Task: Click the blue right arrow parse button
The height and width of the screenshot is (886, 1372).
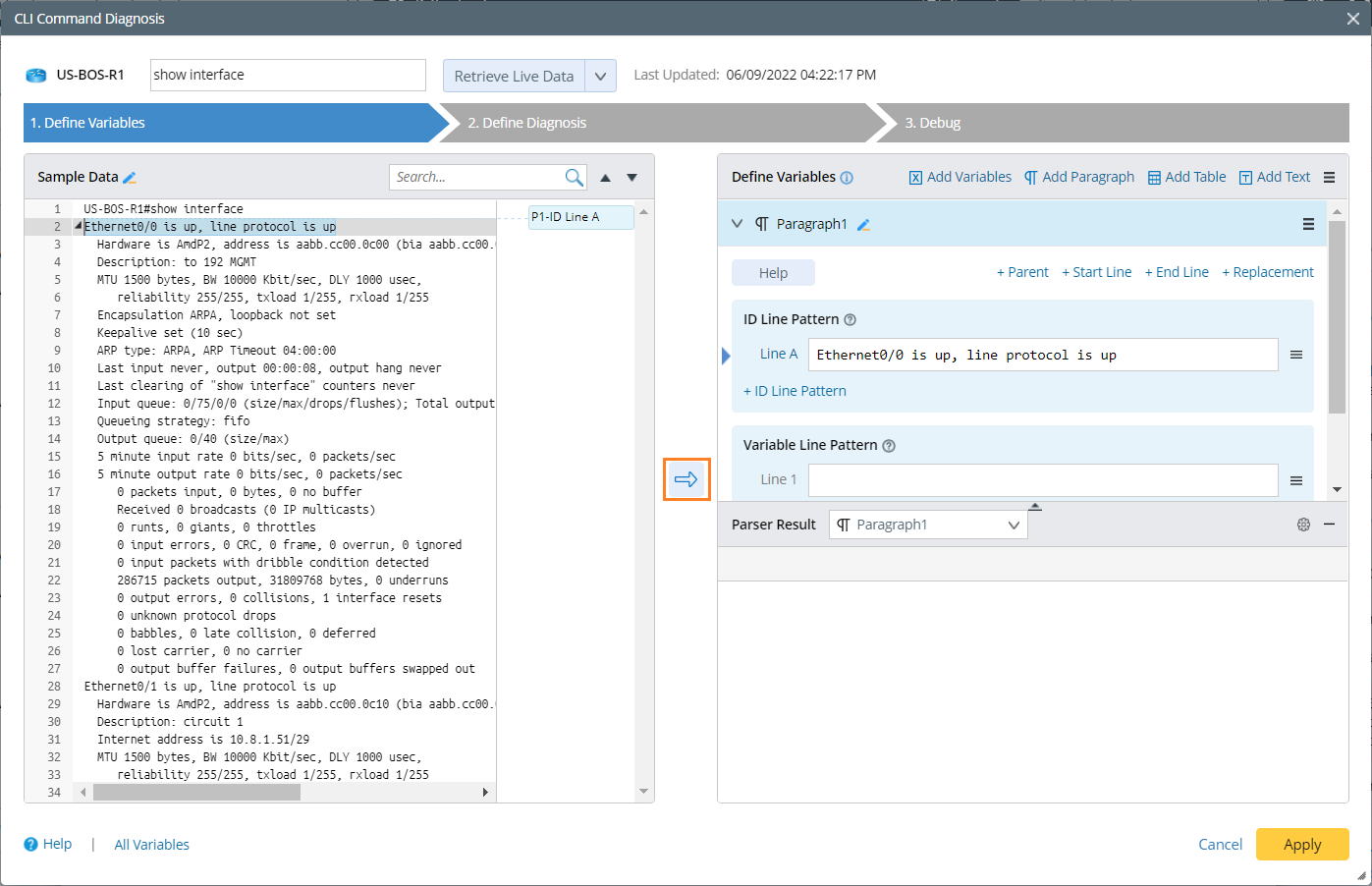Action: pos(686,479)
